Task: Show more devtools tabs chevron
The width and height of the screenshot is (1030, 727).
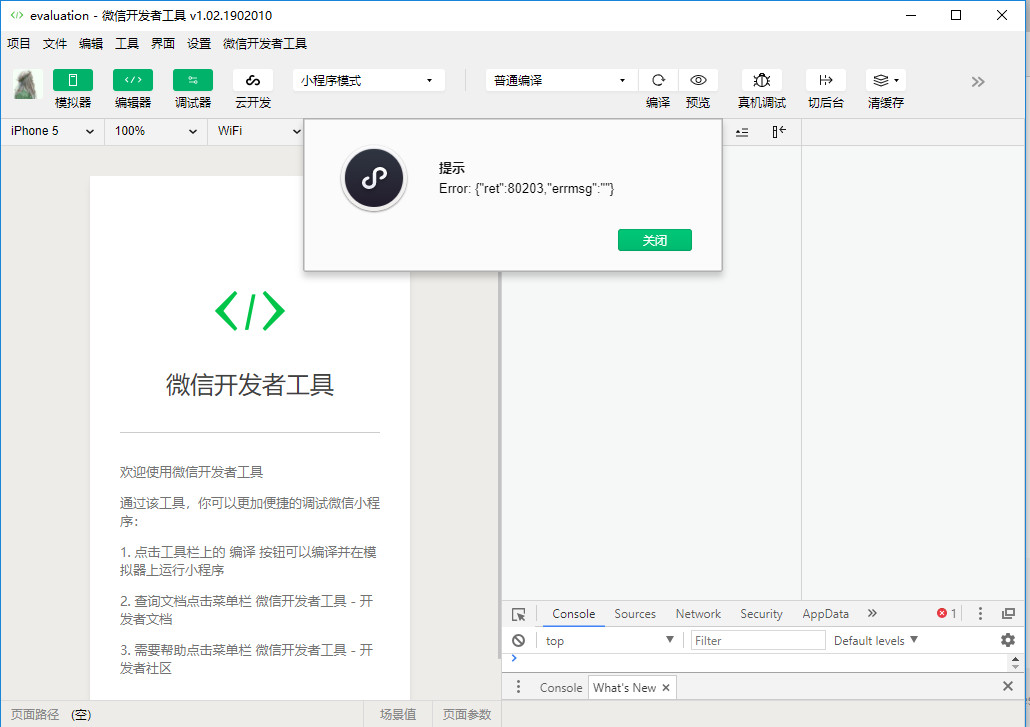Action: coord(872,613)
